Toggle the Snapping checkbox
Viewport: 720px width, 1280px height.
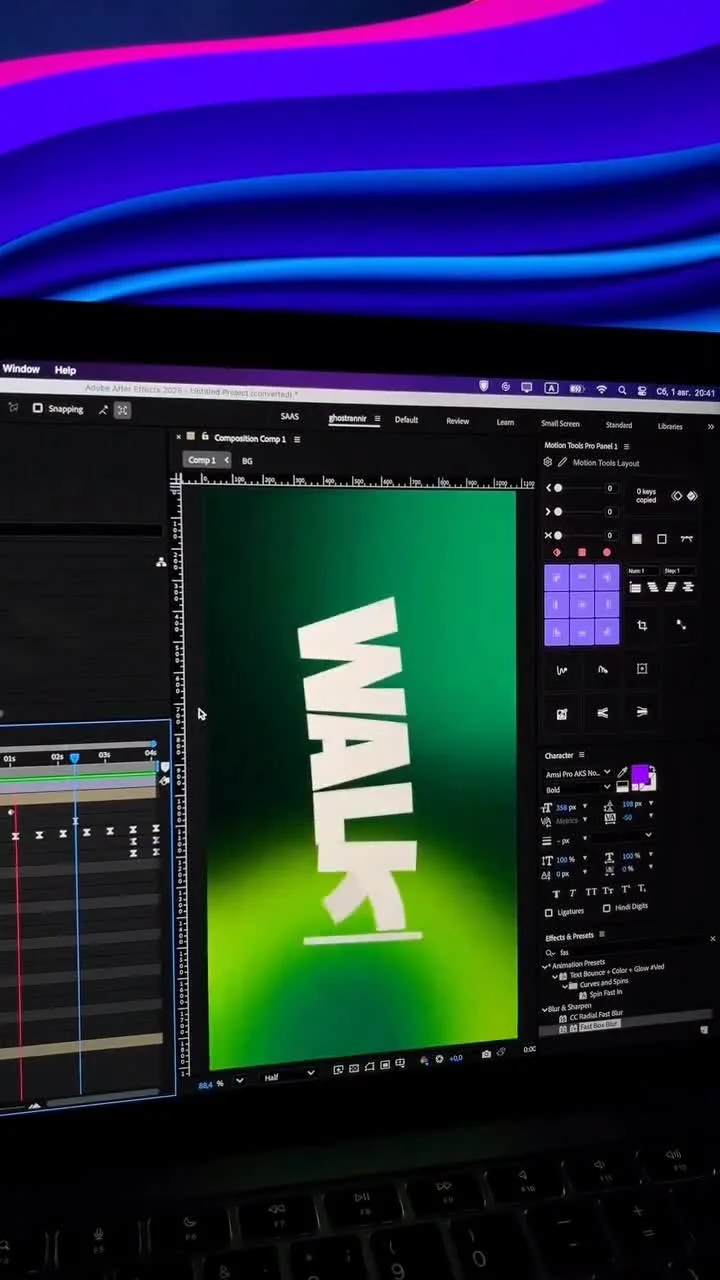[37, 408]
